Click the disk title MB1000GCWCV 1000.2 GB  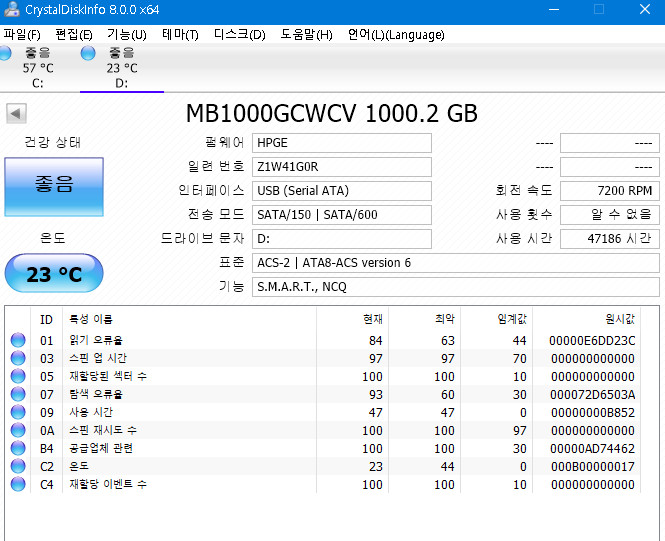[x=332, y=114]
